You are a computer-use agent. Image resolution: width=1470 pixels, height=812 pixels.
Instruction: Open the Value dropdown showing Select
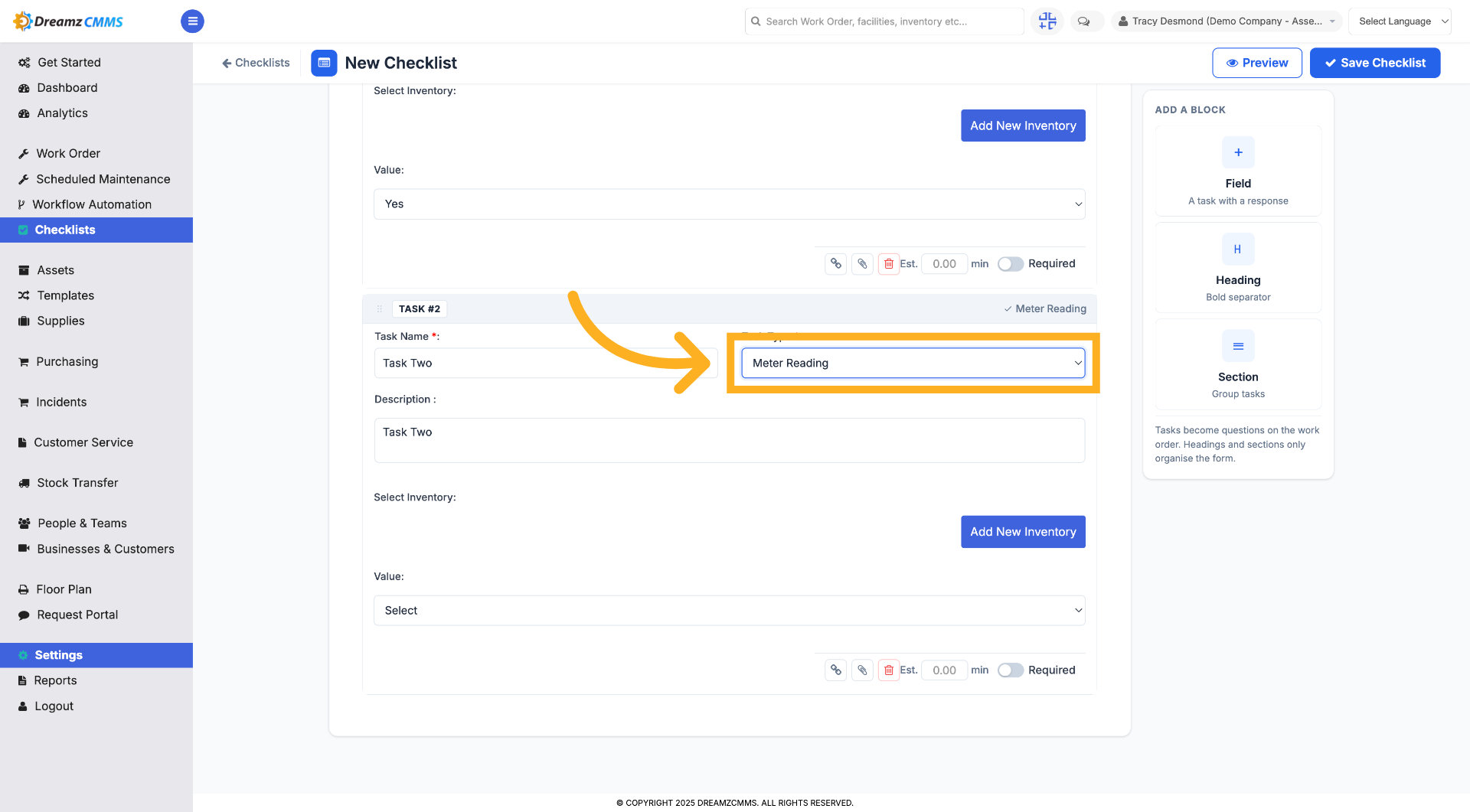pyautogui.click(x=730, y=611)
